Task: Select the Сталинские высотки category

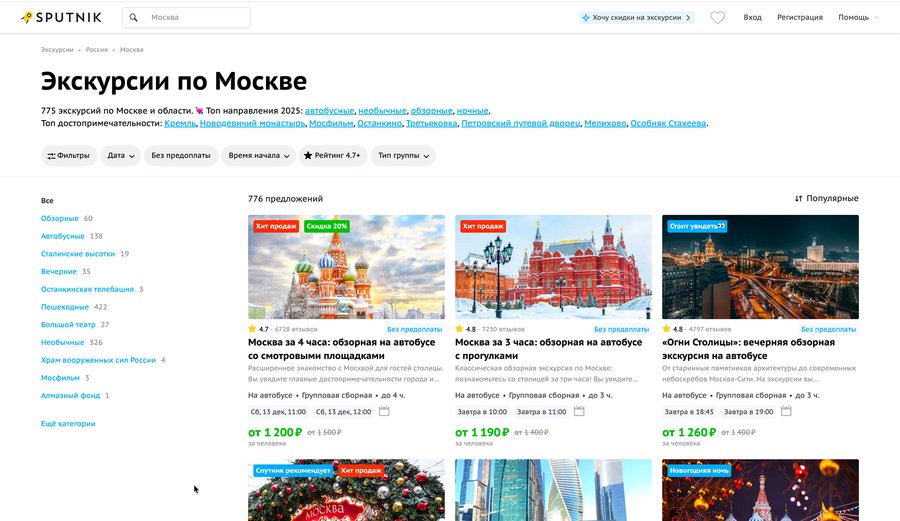Action: [77, 254]
